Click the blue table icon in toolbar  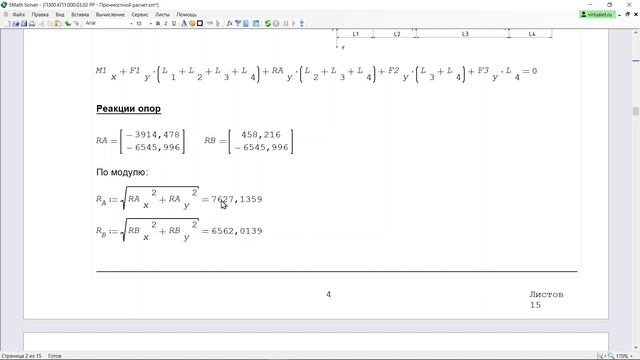tap(256, 23)
